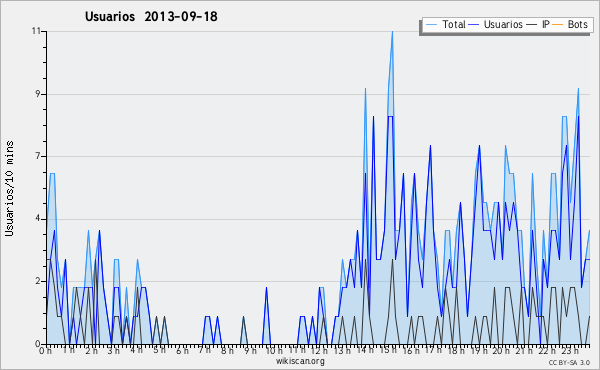The width and height of the screenshot is (600, 370).
Task: Click the x-axis label '12 h'
Action: coord(319,351)
